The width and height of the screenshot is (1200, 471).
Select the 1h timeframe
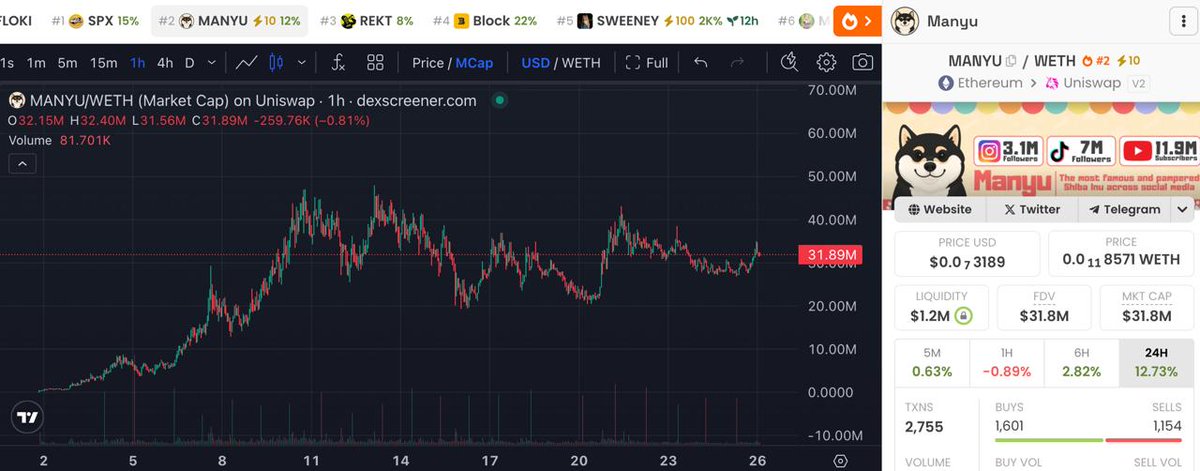pyautogui.click(x=137, y=62)
